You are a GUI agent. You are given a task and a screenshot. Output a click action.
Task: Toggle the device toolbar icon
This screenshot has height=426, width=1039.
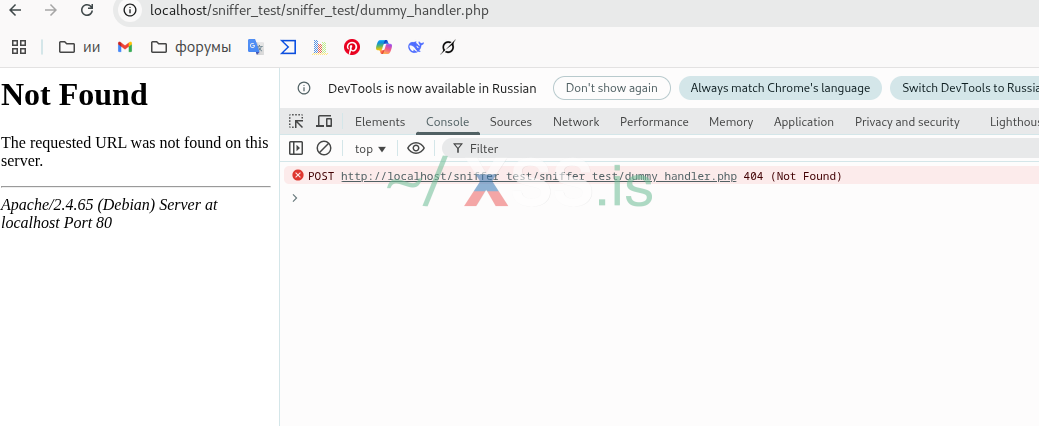coord(324,122)
